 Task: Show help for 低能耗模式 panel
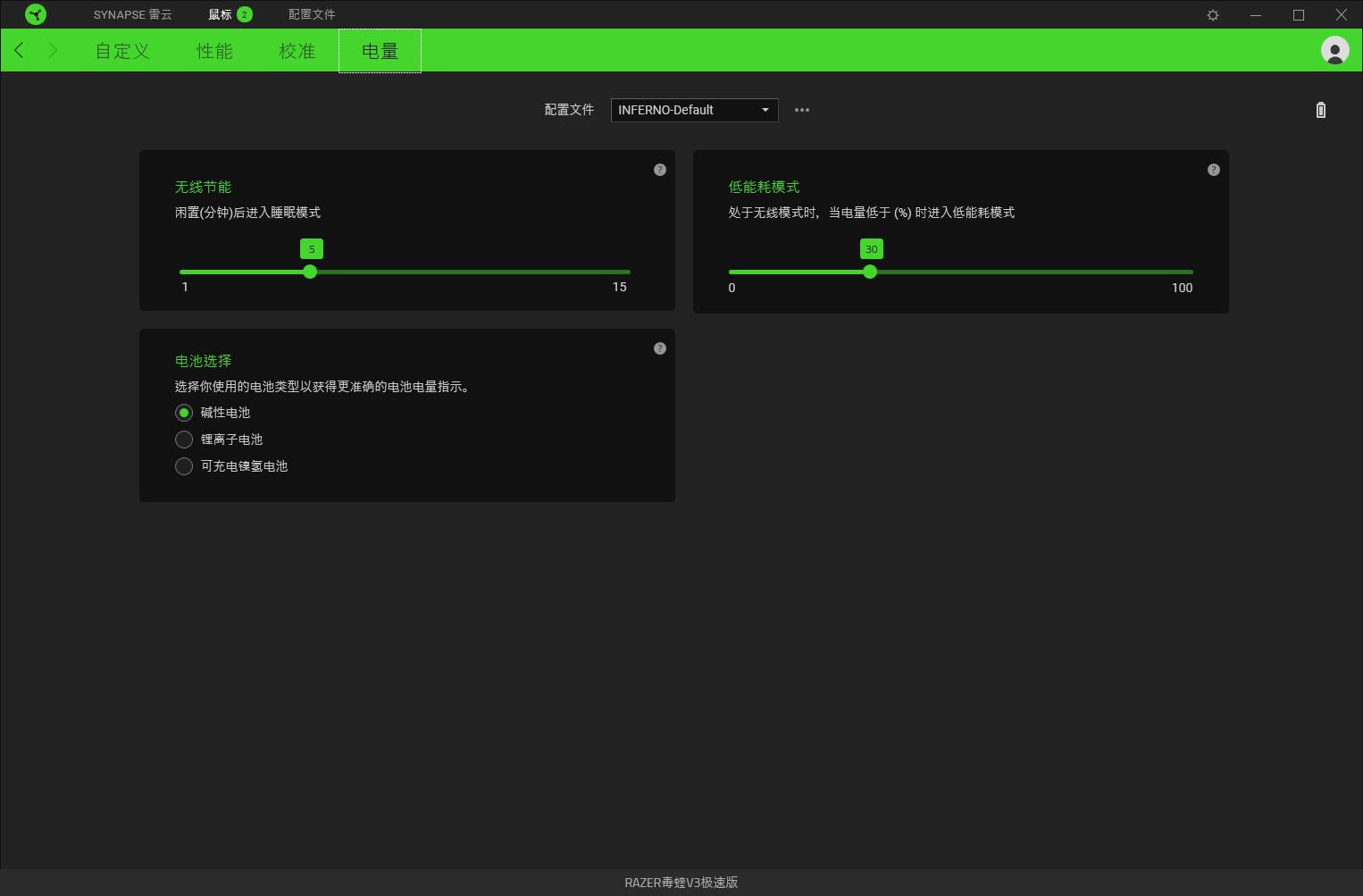(1213, 170)
